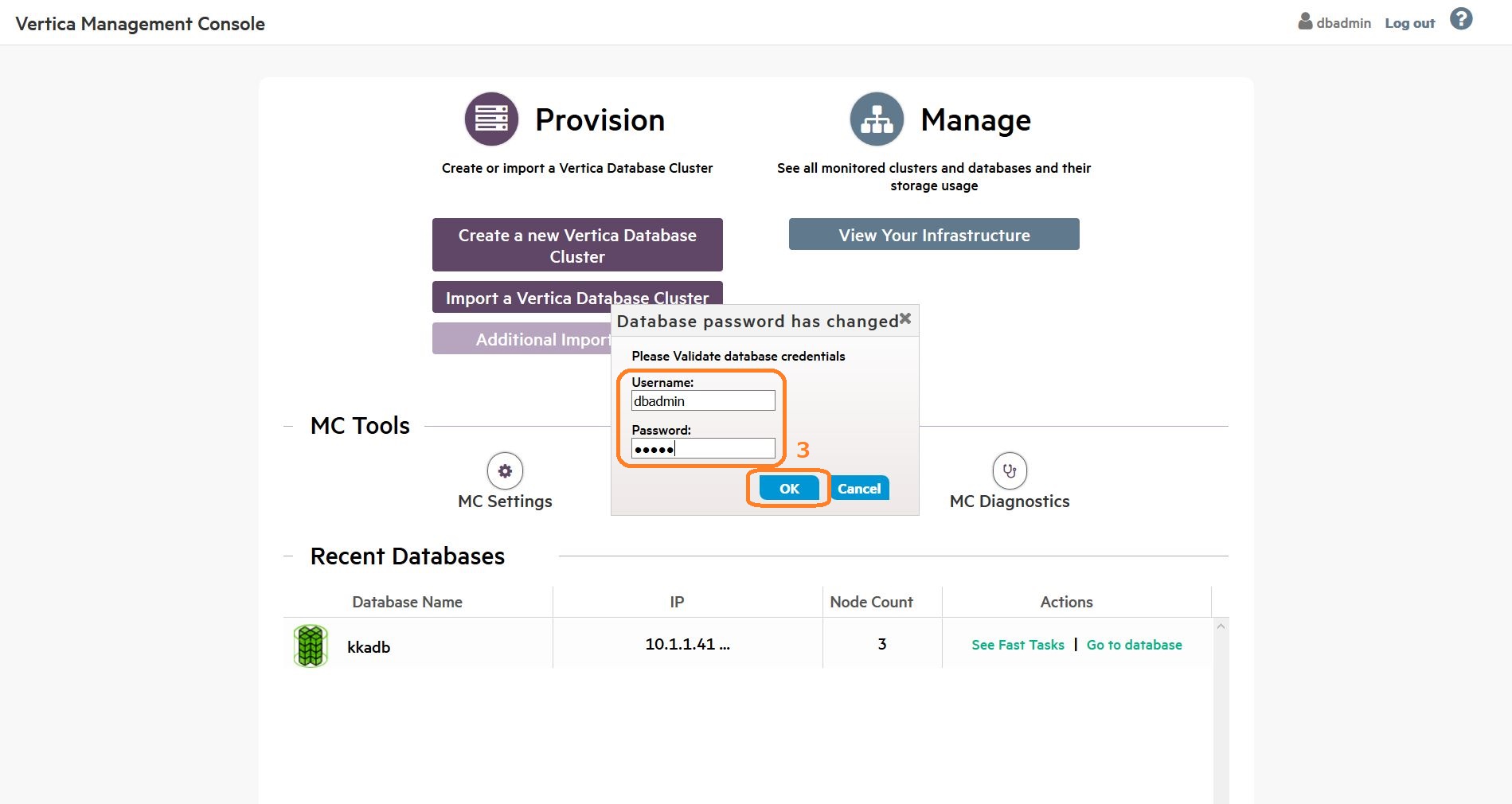Click the Manage hierarchy icon

(877, 119)
